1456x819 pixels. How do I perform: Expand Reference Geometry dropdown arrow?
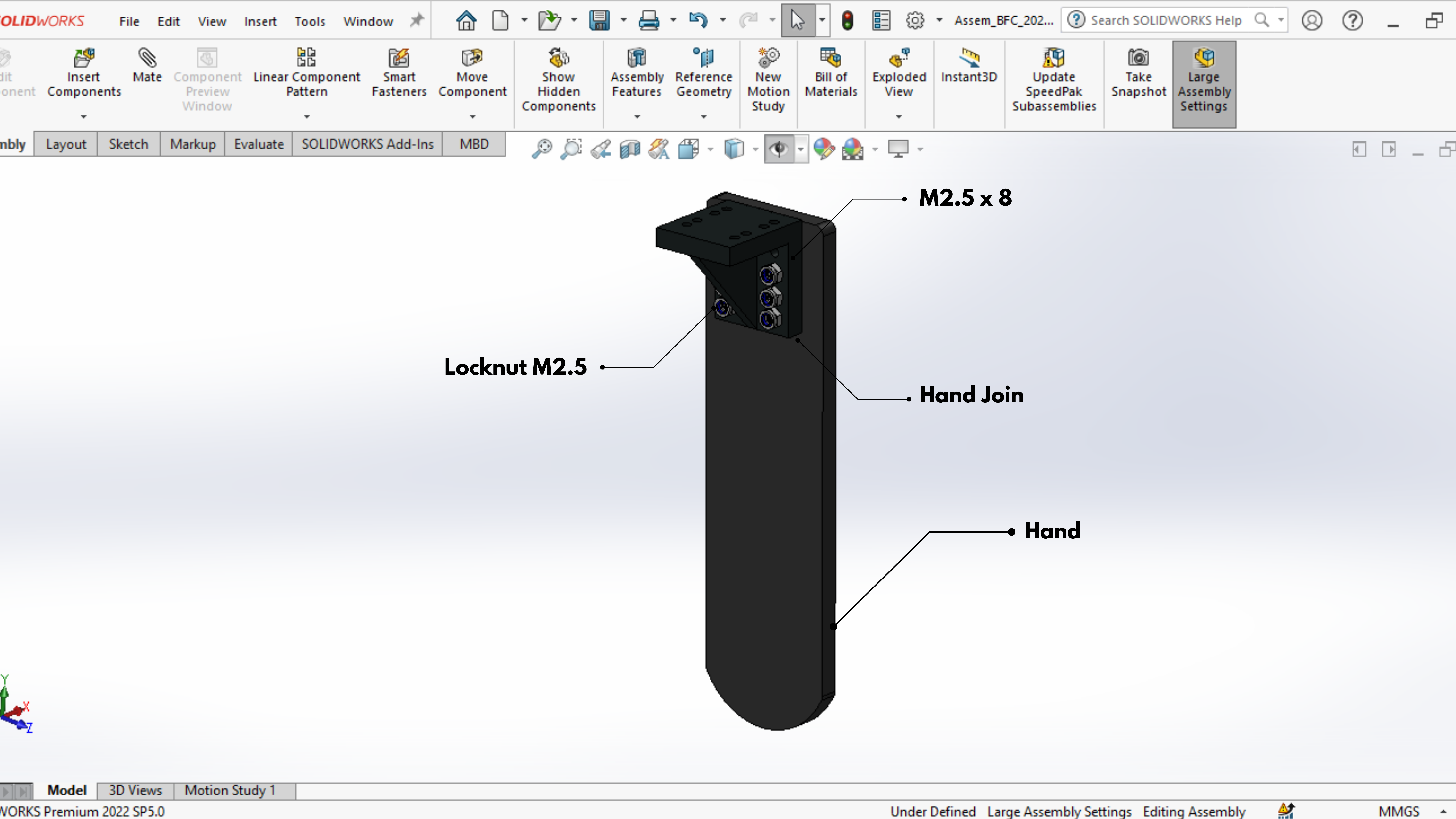tap(704, 116)
